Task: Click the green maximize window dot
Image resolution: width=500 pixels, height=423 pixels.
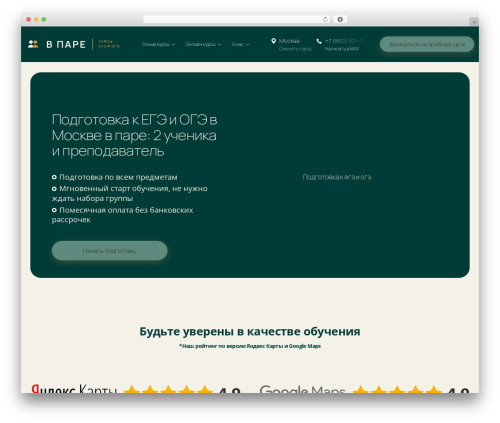Action: [x=44, y=19]
